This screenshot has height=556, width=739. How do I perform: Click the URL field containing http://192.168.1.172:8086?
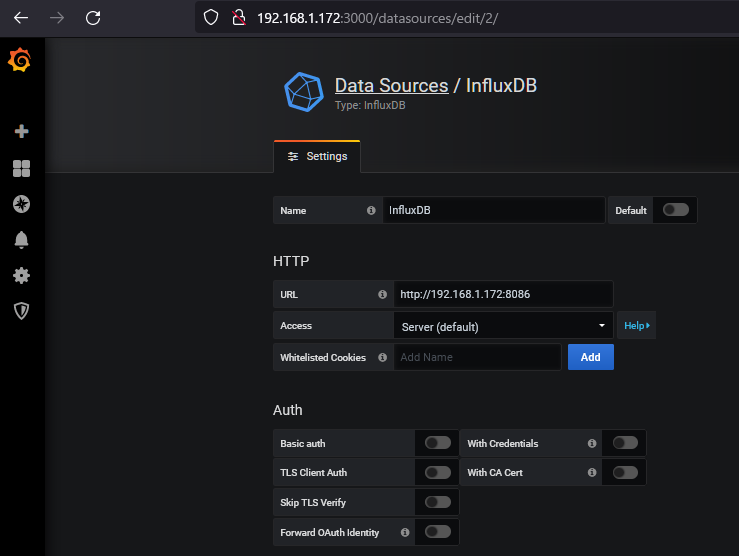502,295
